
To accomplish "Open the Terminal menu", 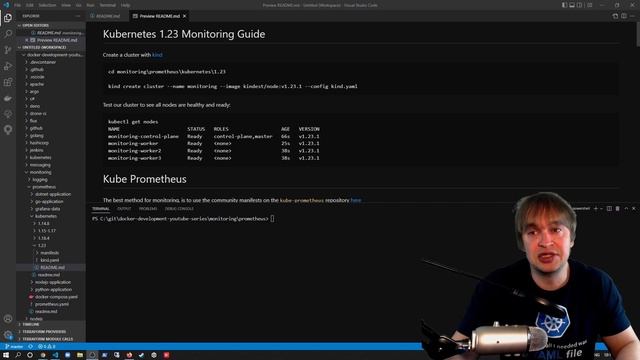I will click(x=108, y=5).
